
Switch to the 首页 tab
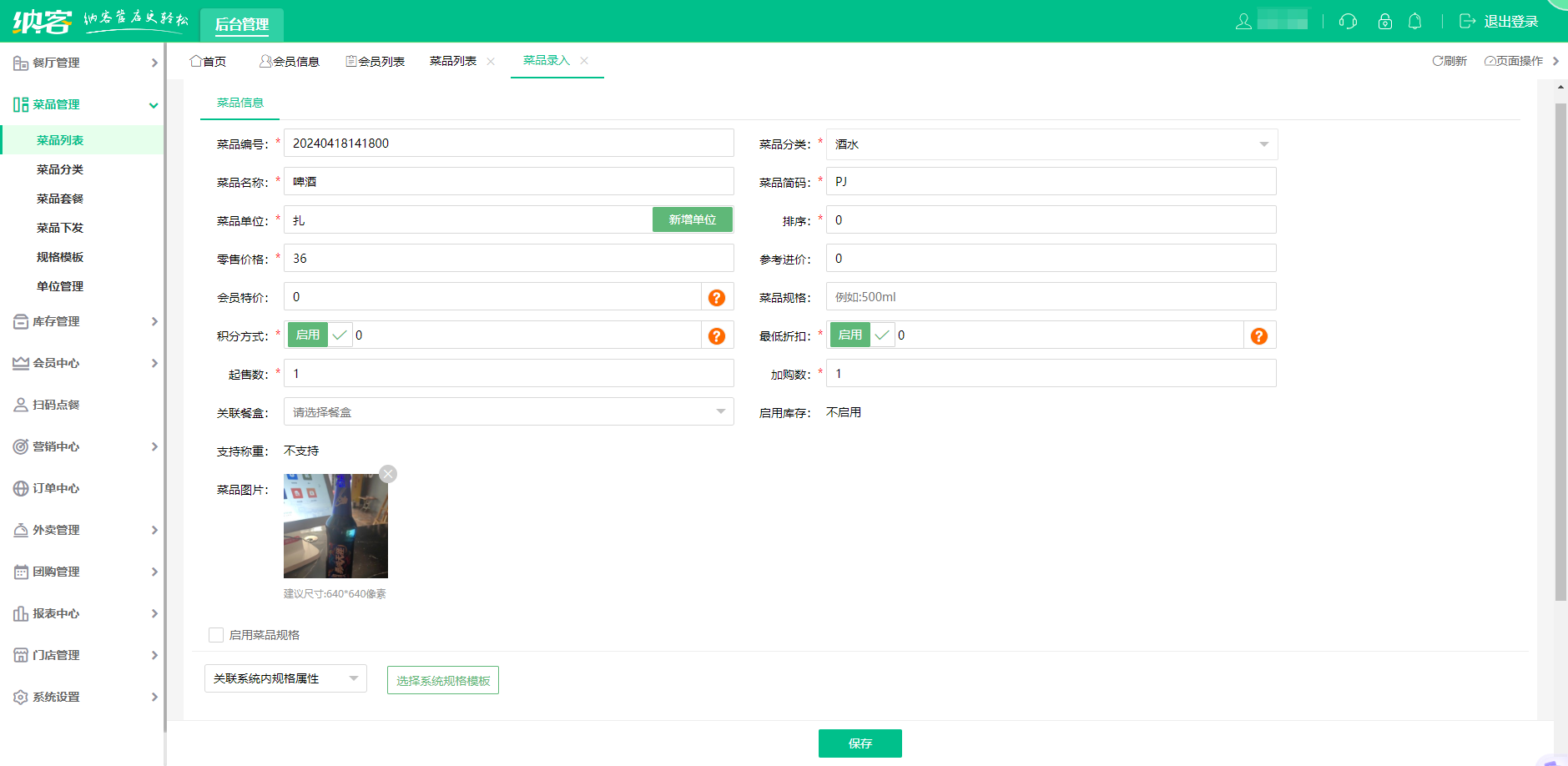click(x=208, y=62)
